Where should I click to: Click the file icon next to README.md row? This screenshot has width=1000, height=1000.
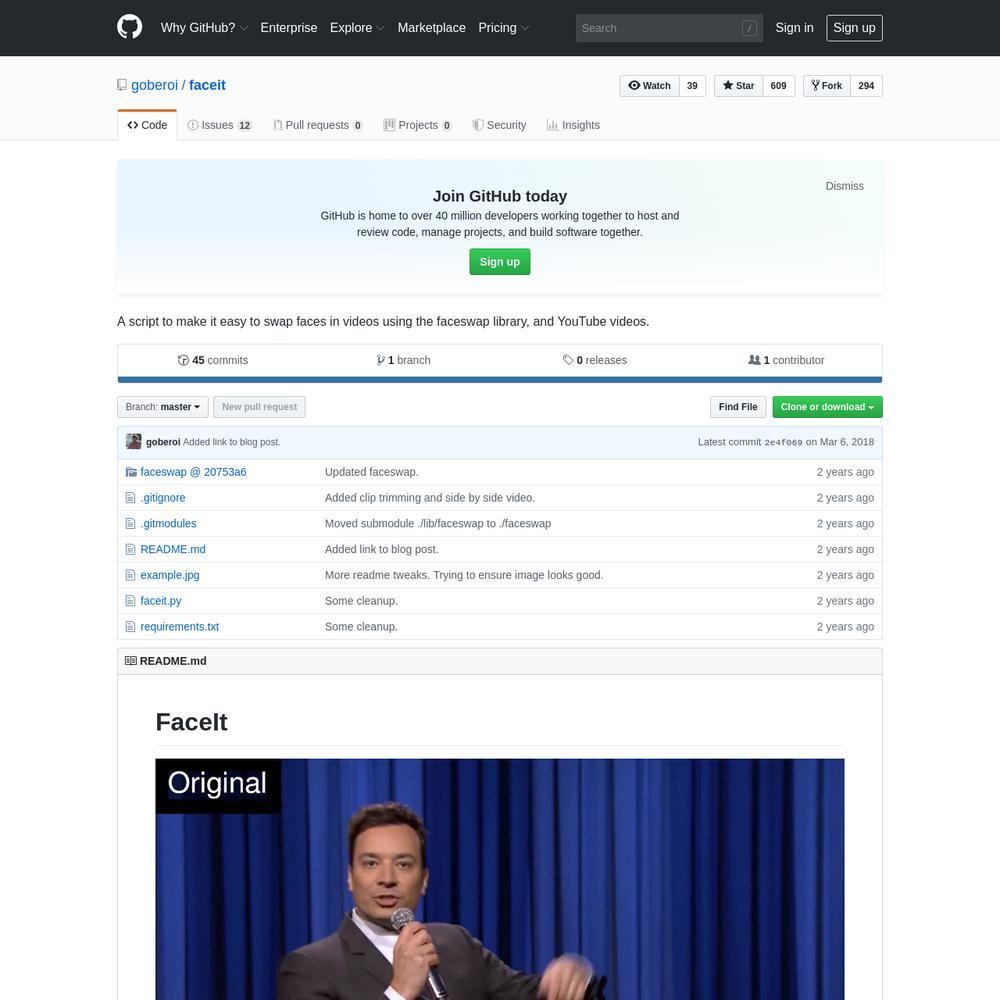click(x=130, y=549)
